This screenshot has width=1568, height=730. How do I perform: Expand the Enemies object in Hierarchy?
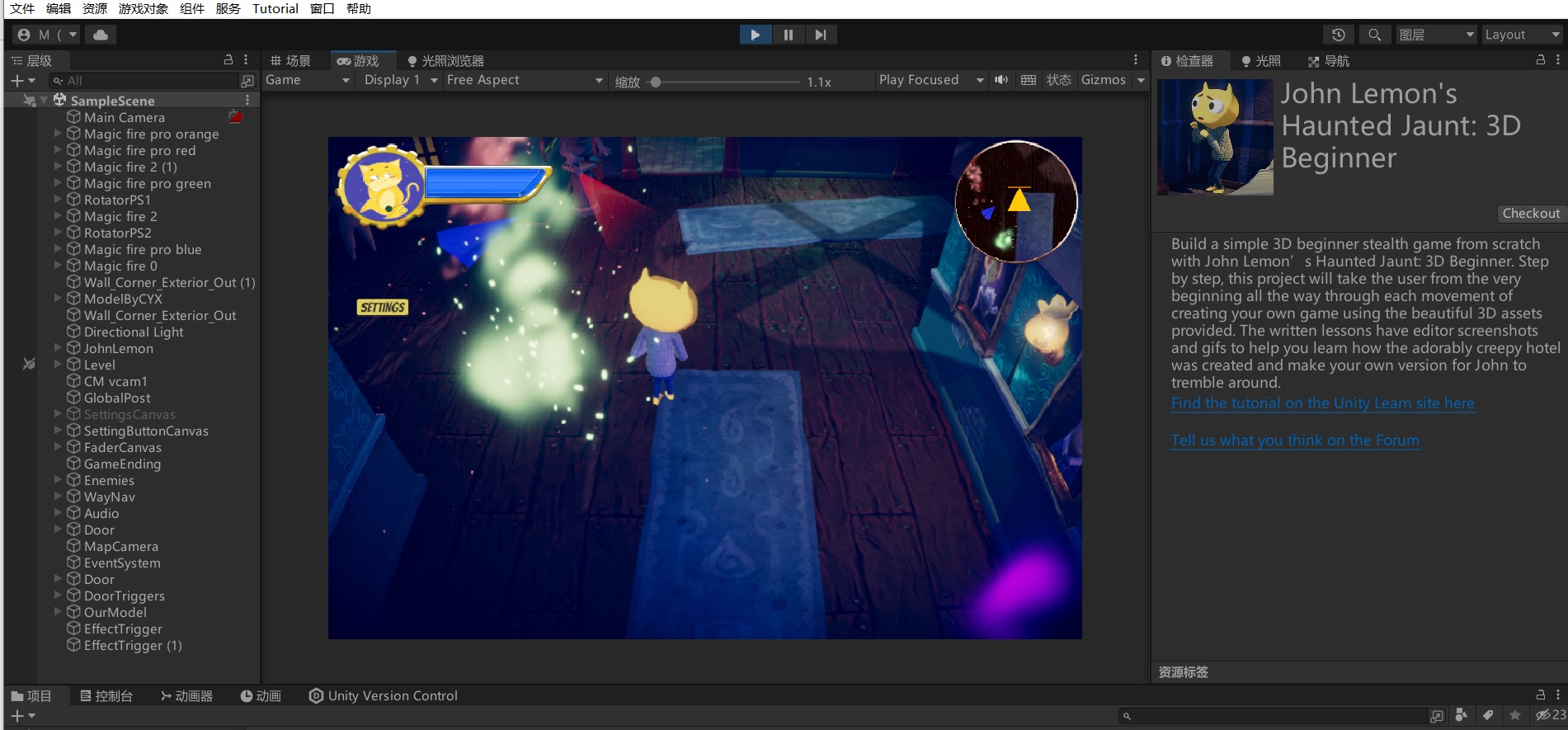(x=58, y=479)
